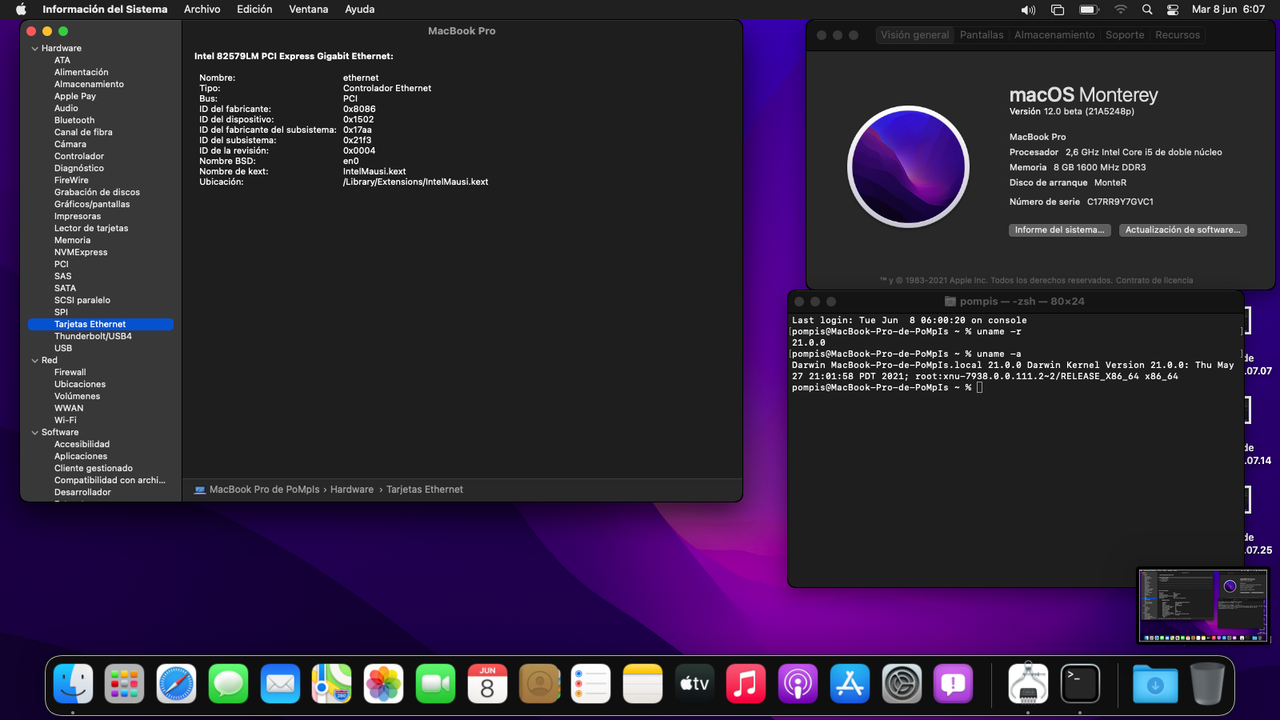Select Tarjetas Ethernet in sidebar
This screenshot has width=1280, height=720.
point(100,324)
